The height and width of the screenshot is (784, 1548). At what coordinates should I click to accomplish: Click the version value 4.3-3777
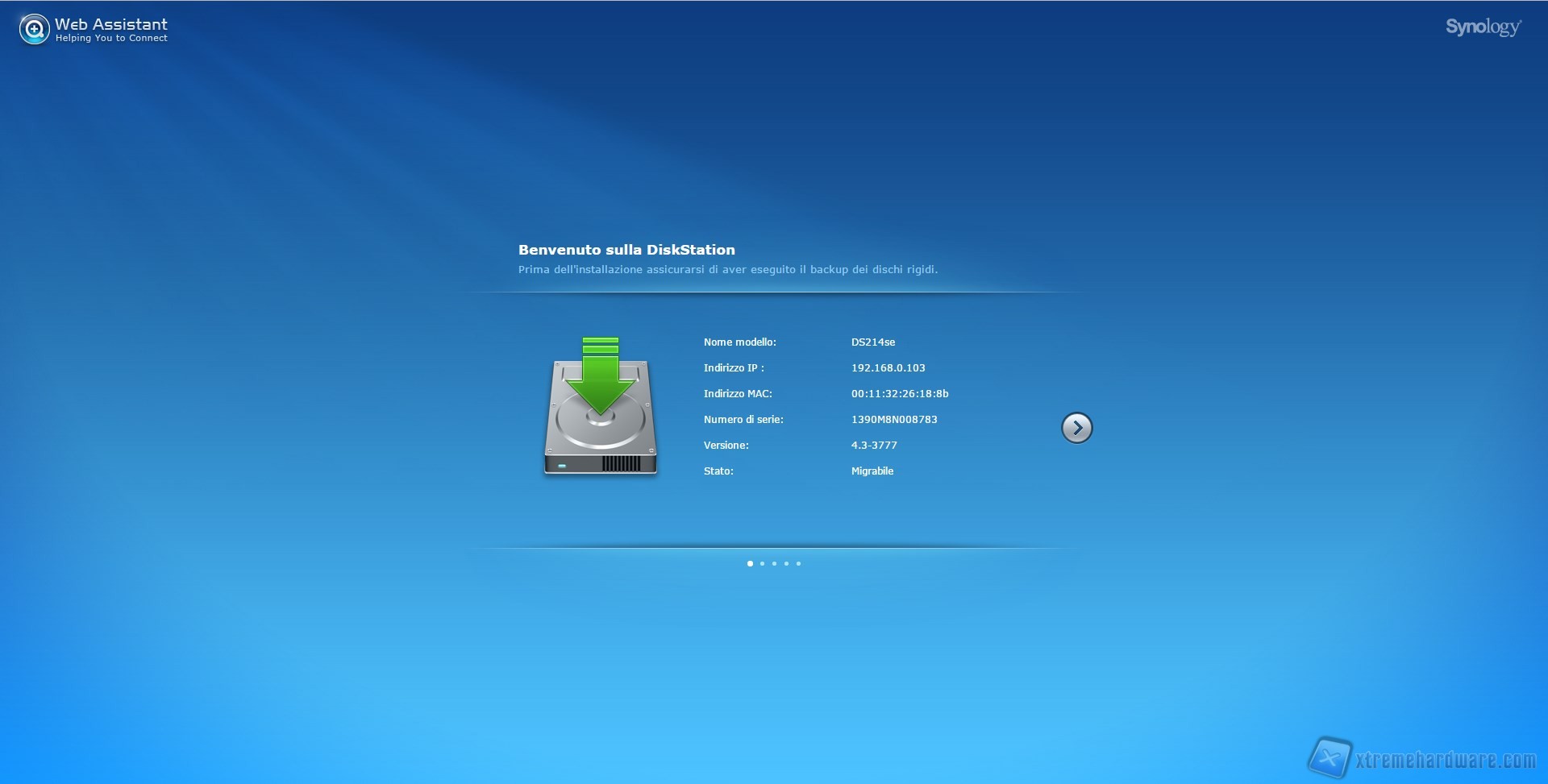point(873,446)
